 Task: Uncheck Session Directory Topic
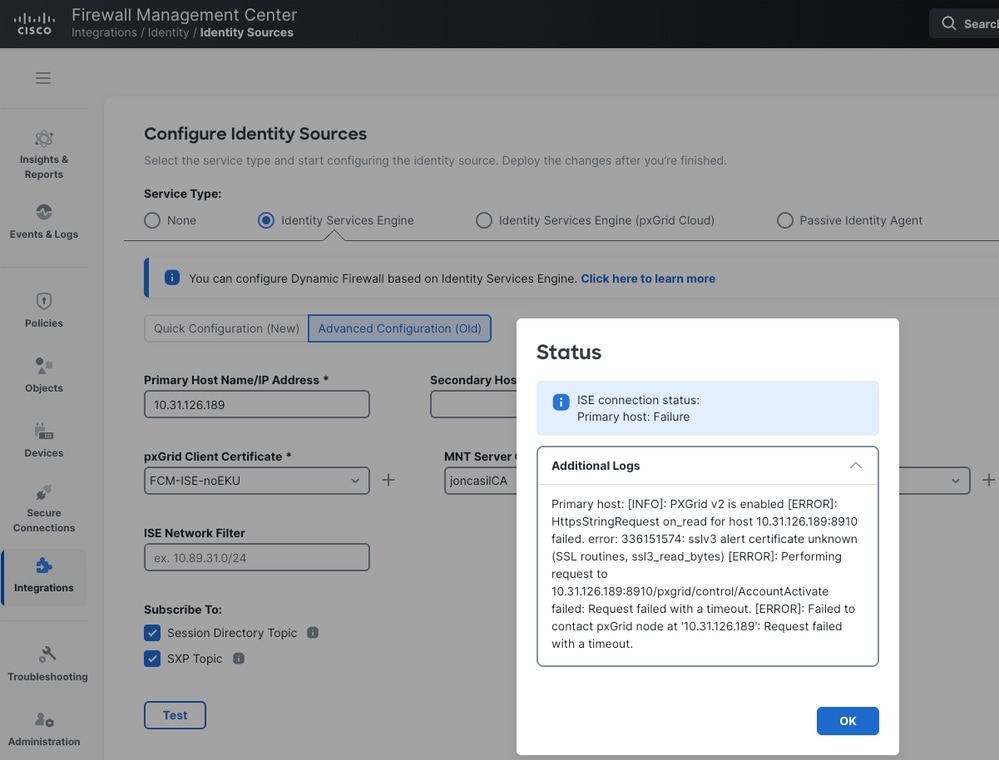pyautogui.click(x=152, y=633)
